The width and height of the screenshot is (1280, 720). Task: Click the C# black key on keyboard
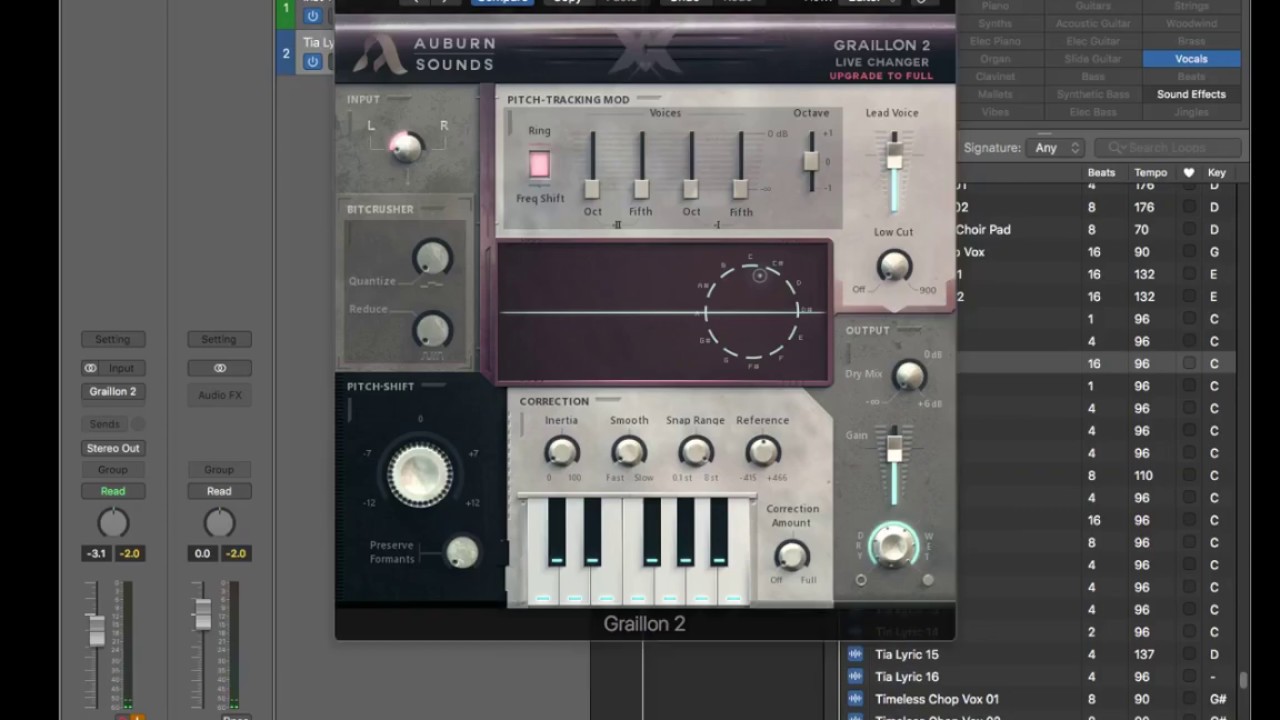click(556, 531)
